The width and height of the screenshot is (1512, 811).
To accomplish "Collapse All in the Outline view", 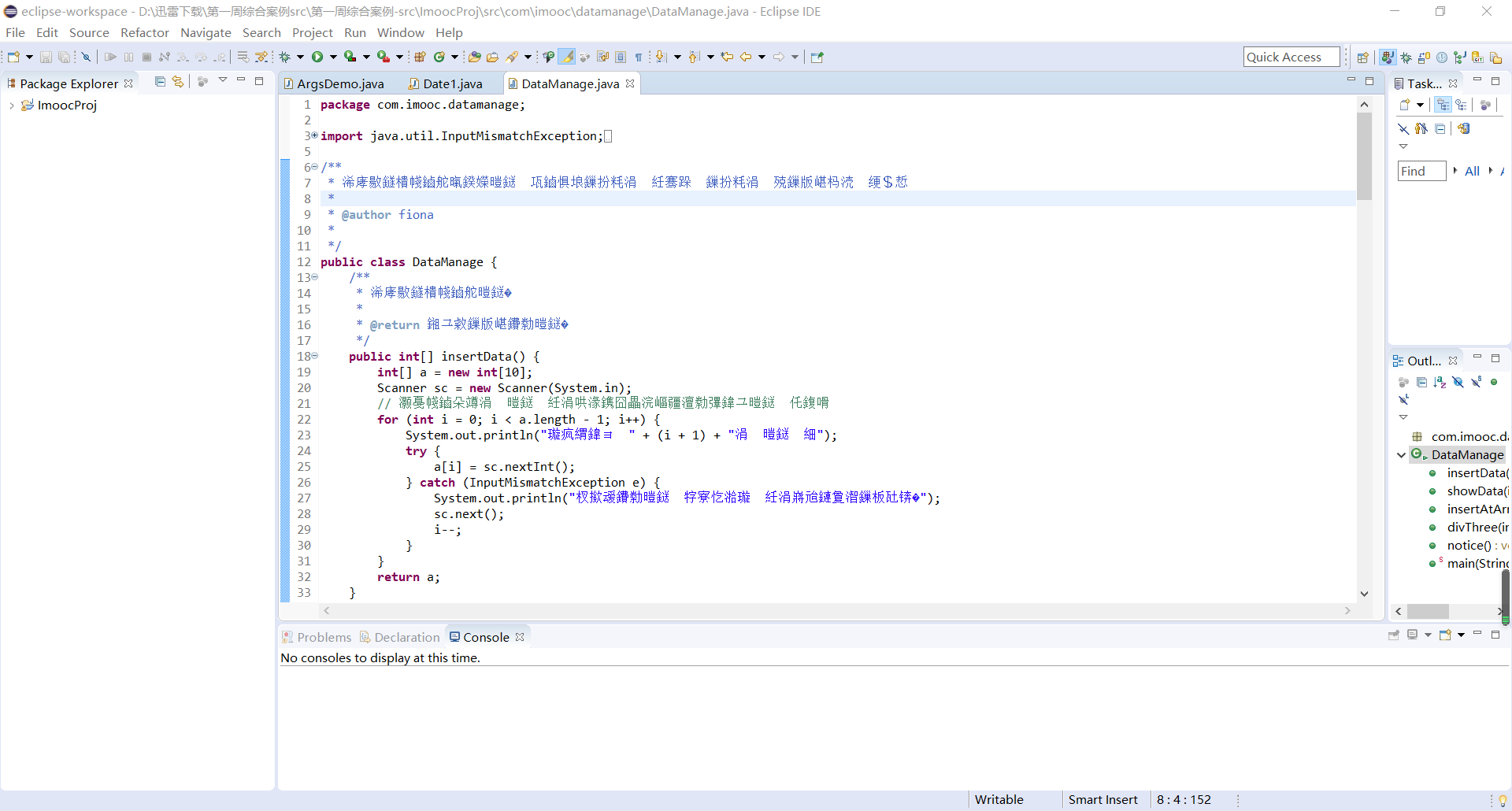I will click(1421, 383).
